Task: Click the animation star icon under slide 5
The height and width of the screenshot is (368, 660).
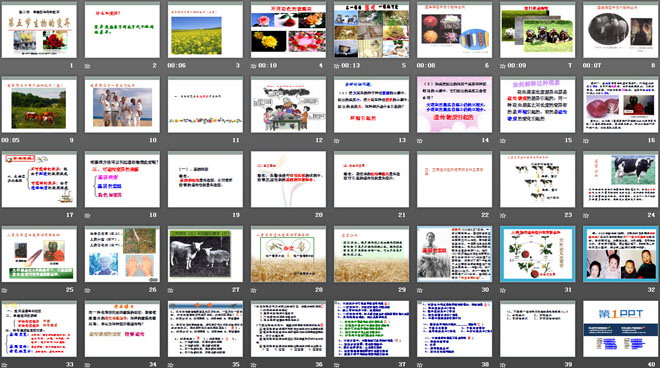Action: (x=337, y=66)
